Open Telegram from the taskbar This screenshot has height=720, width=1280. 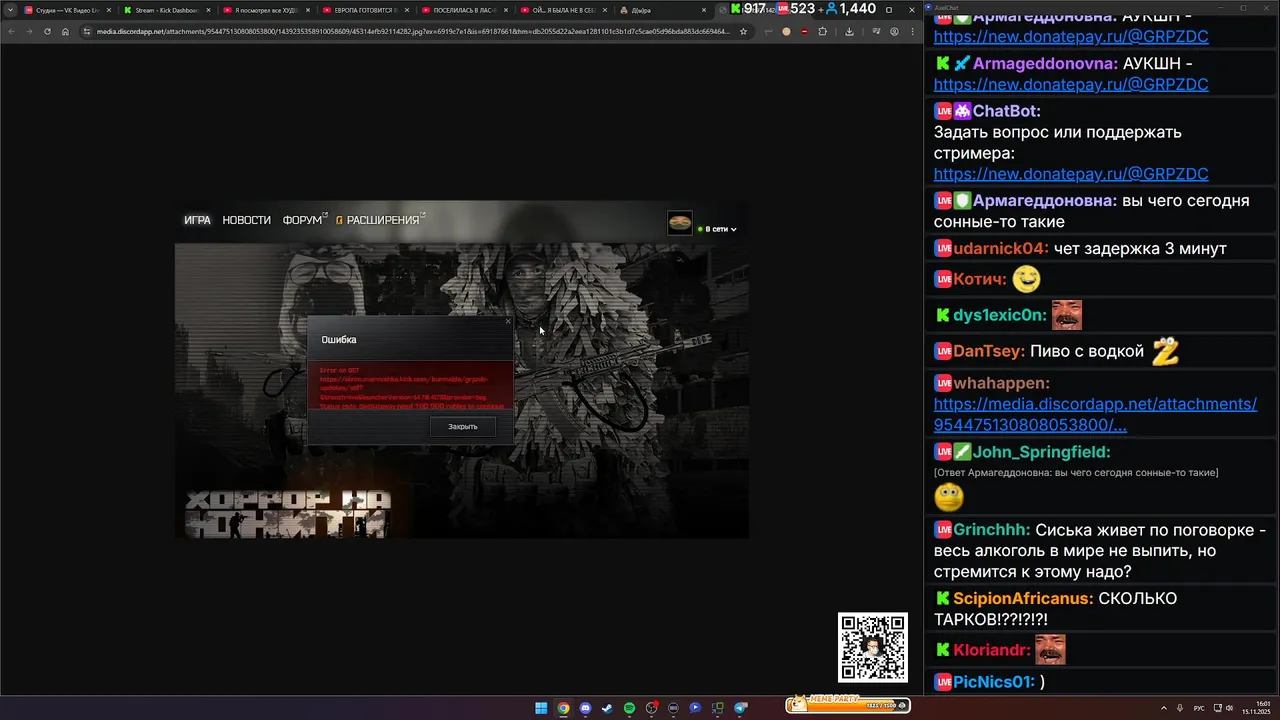[741, 708]
